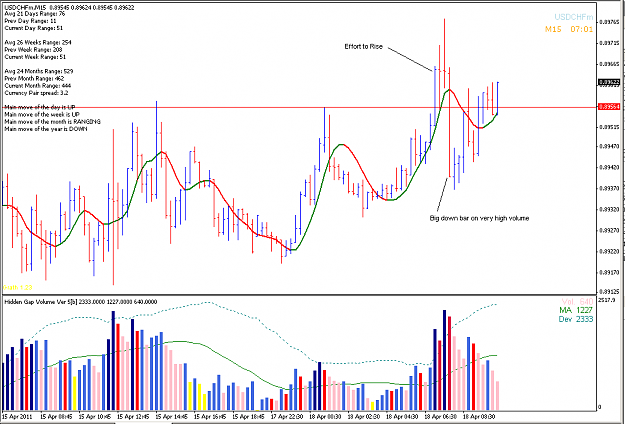625x424 pixels.
Task: Click the 0.89320 price axis label
Action: click(610, 210)
